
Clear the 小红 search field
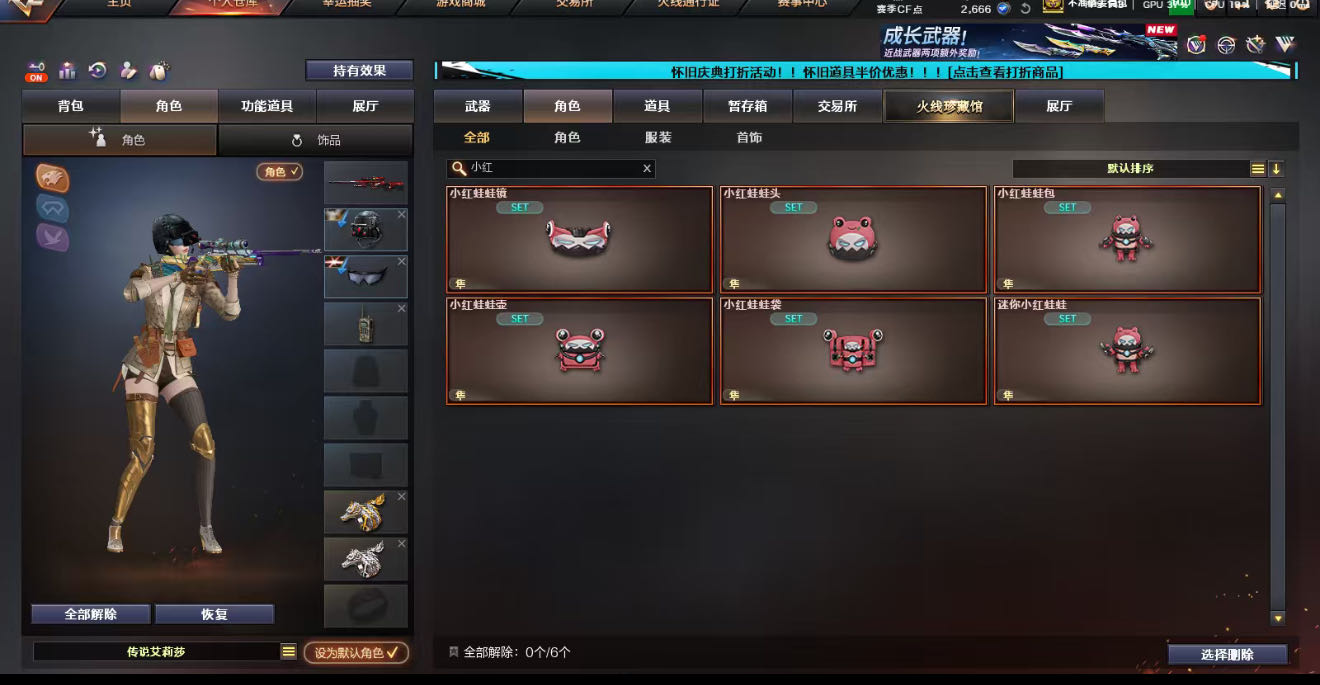(647, 168)
